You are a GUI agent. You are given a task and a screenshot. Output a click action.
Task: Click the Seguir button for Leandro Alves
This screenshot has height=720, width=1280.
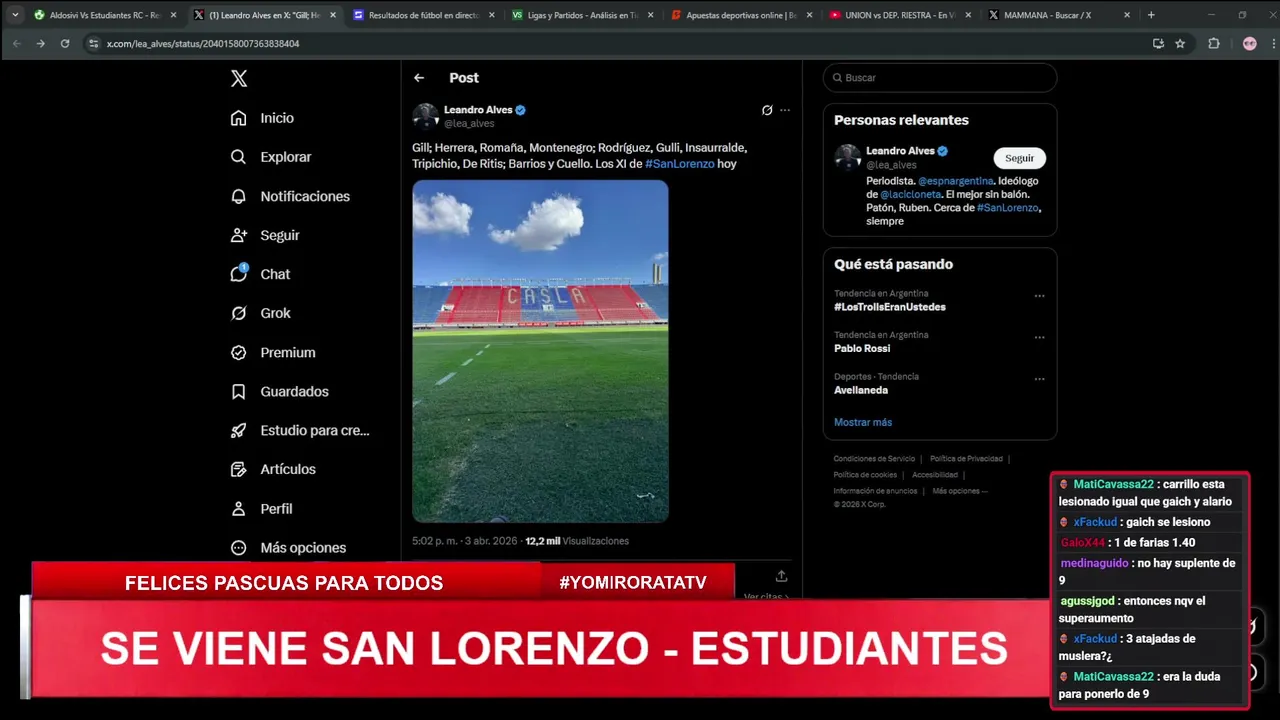(1020, 158)
